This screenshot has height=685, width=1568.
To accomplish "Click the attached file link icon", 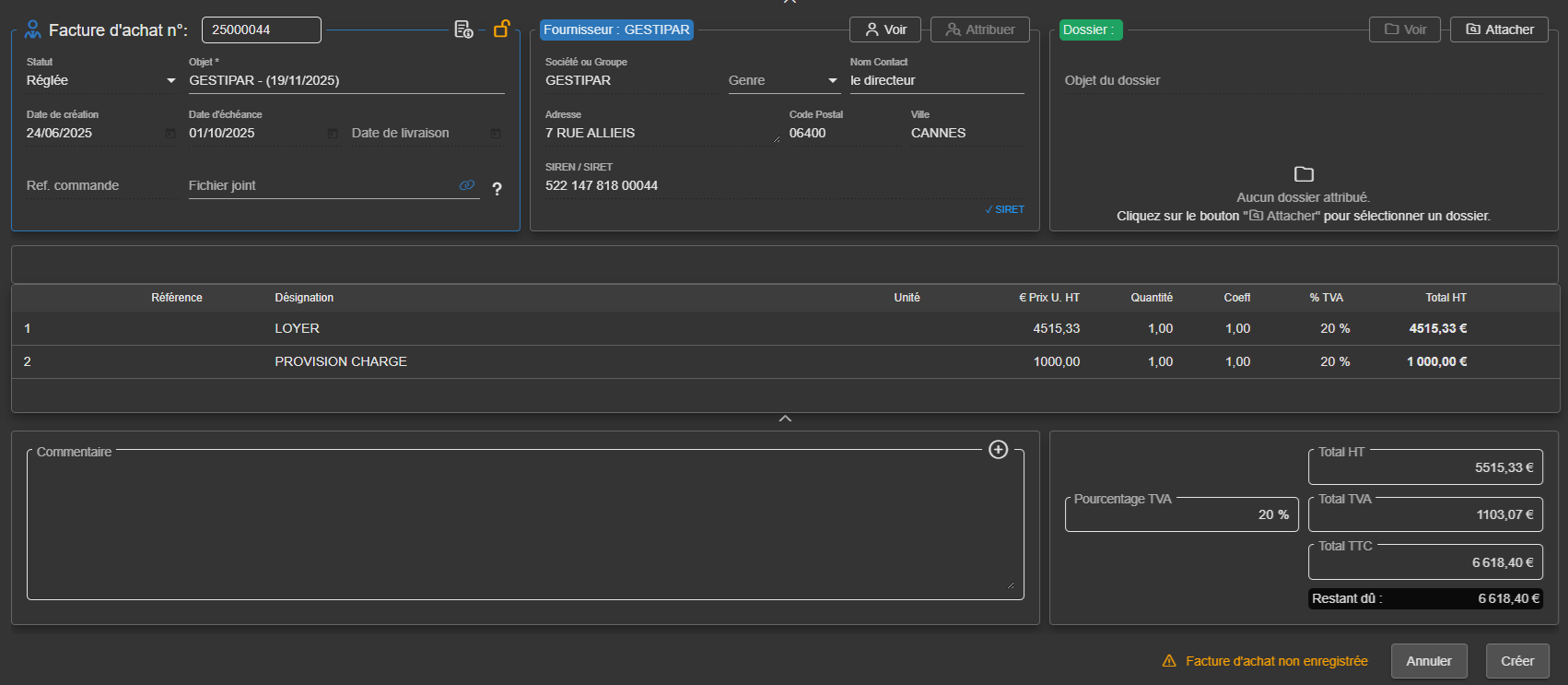I will [467, 185].
